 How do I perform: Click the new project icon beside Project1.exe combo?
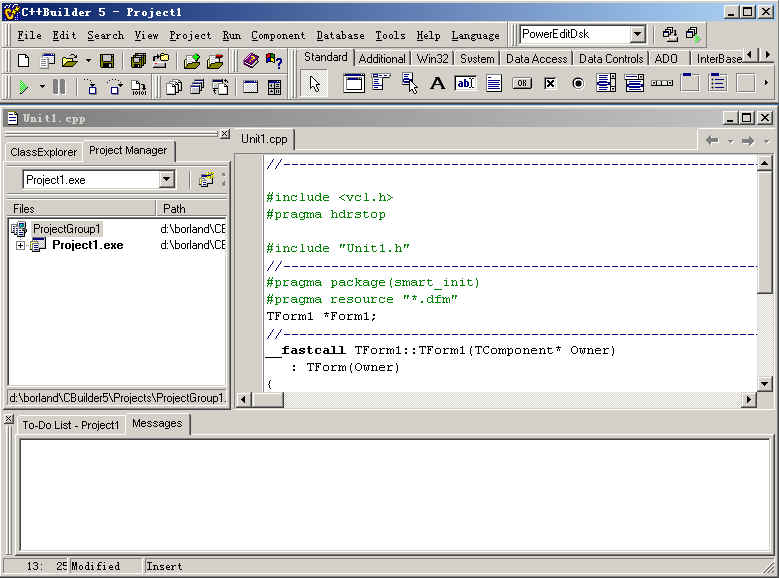(x=206, y=179)
